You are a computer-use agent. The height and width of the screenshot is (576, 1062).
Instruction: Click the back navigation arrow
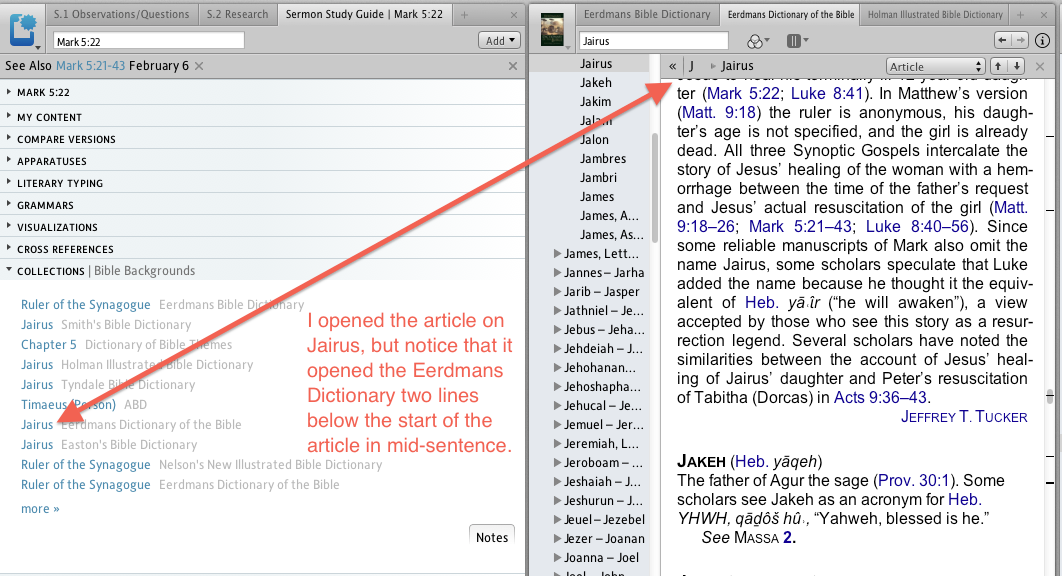[1002, 41]
